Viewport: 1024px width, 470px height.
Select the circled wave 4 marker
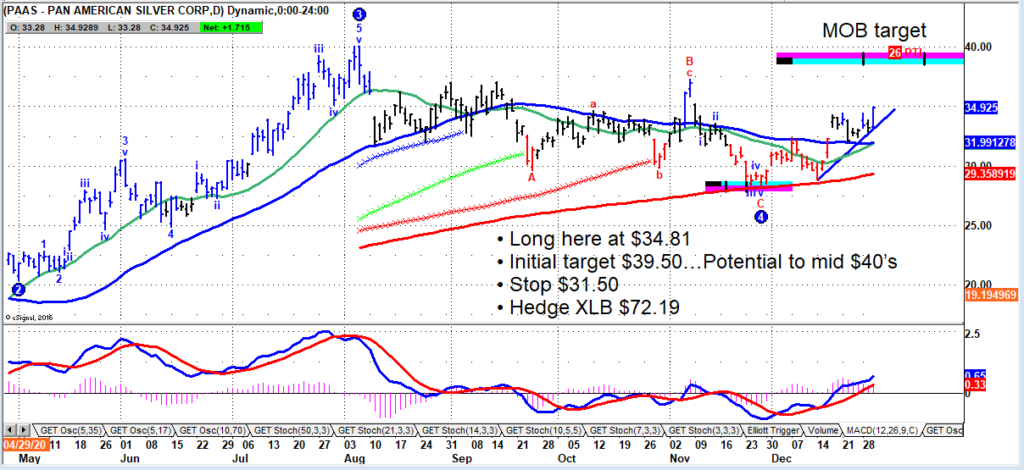coord(761,217)
